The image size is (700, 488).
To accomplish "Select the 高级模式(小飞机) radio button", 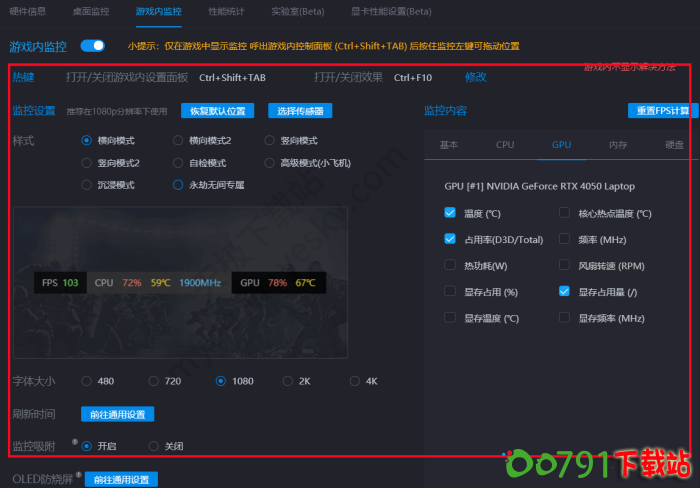I will point(270,163).
